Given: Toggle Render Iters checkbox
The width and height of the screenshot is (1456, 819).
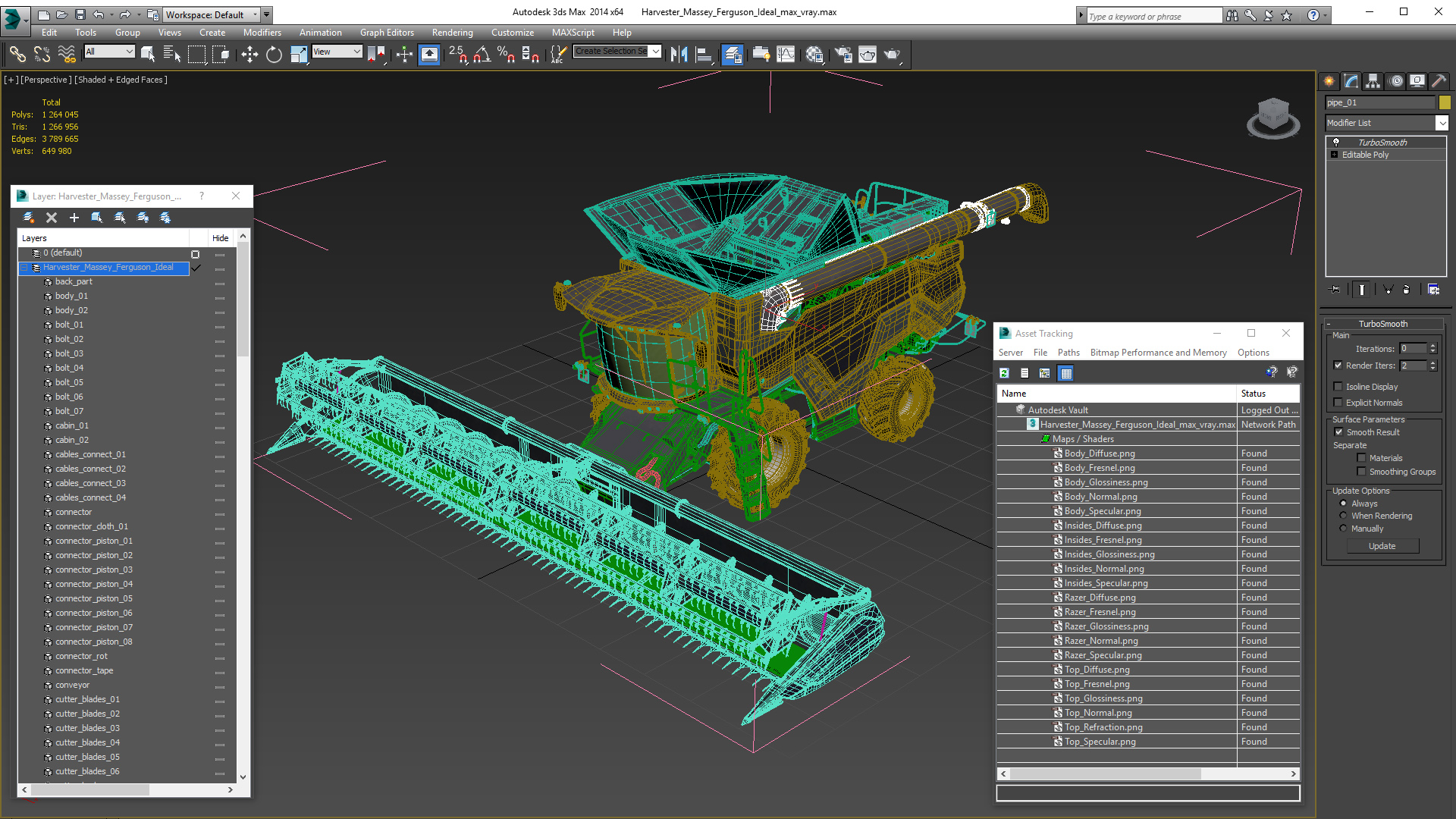Looking at the screenshot, I should pyautogui.click(x=1338, y=366).
